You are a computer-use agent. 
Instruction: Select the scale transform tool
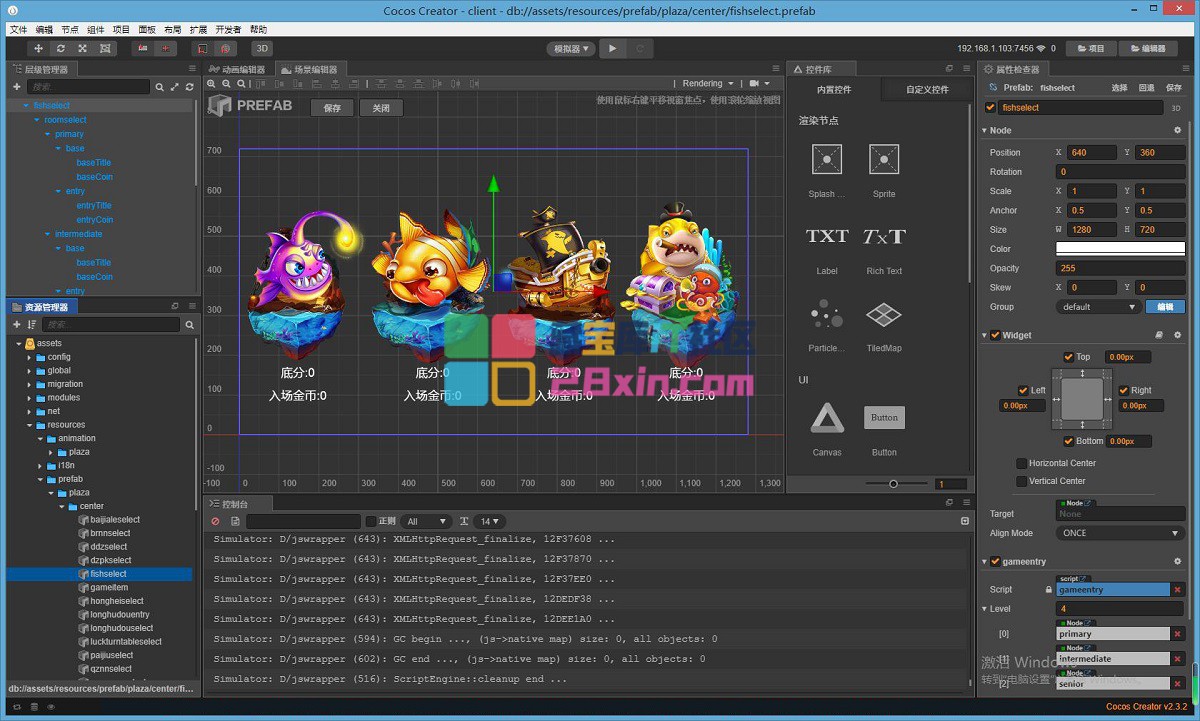click(83, 48)
